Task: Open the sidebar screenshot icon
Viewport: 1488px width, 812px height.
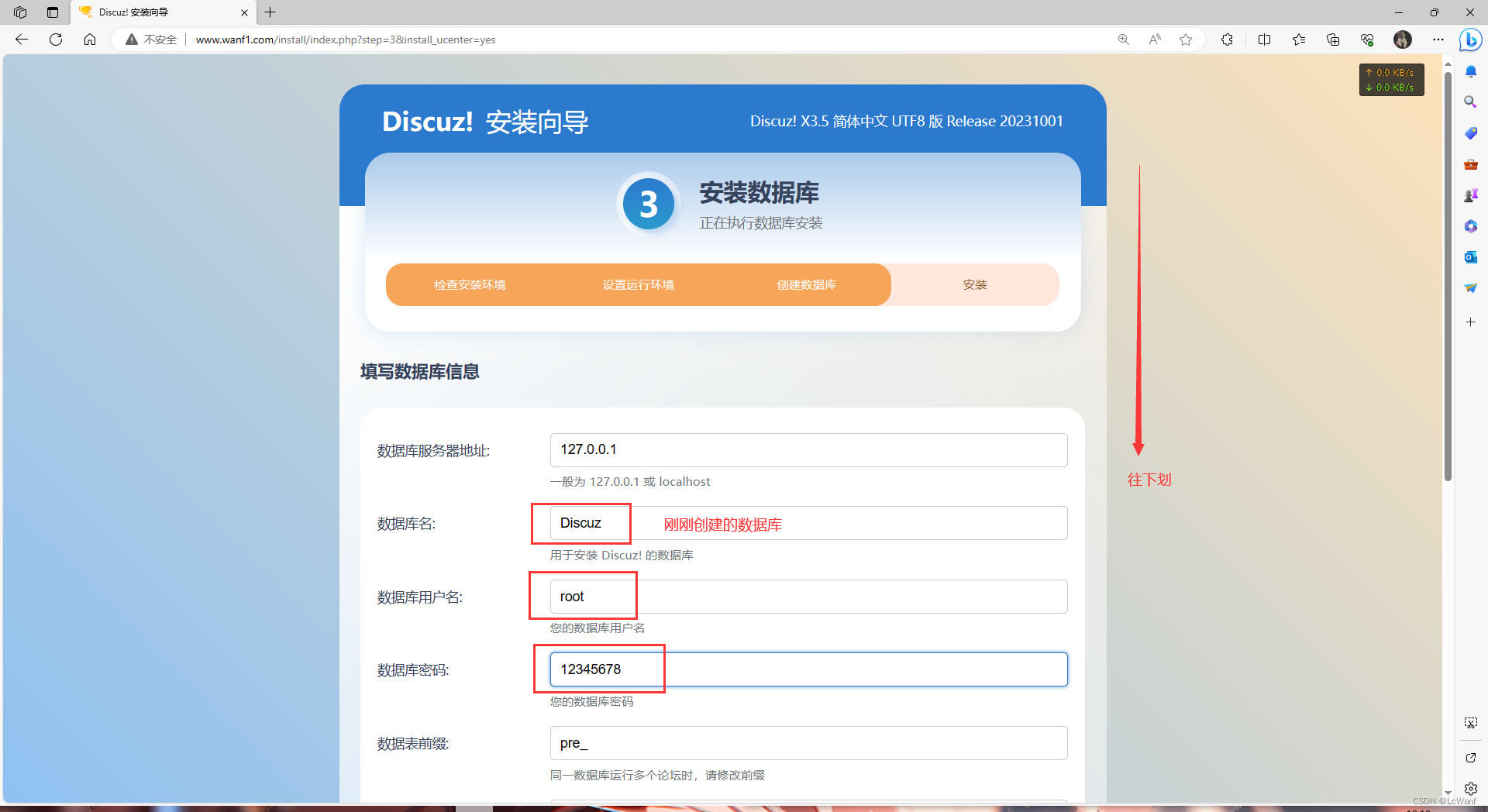Action: point(1470,722)
